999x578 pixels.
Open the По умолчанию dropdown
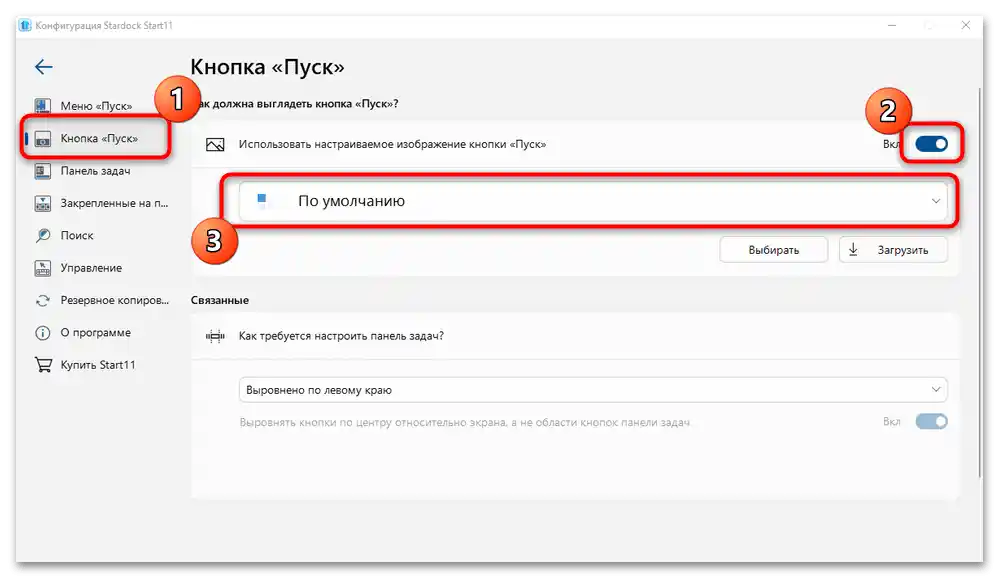tap(592, 200)
